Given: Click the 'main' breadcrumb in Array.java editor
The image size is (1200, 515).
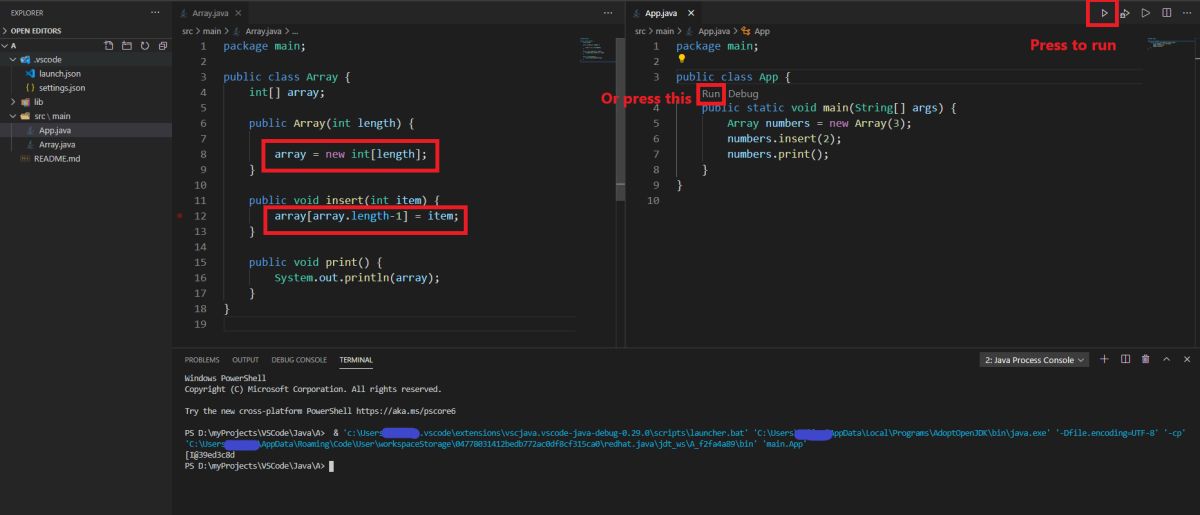Looking at the screenshot, I should click(213, 32).
